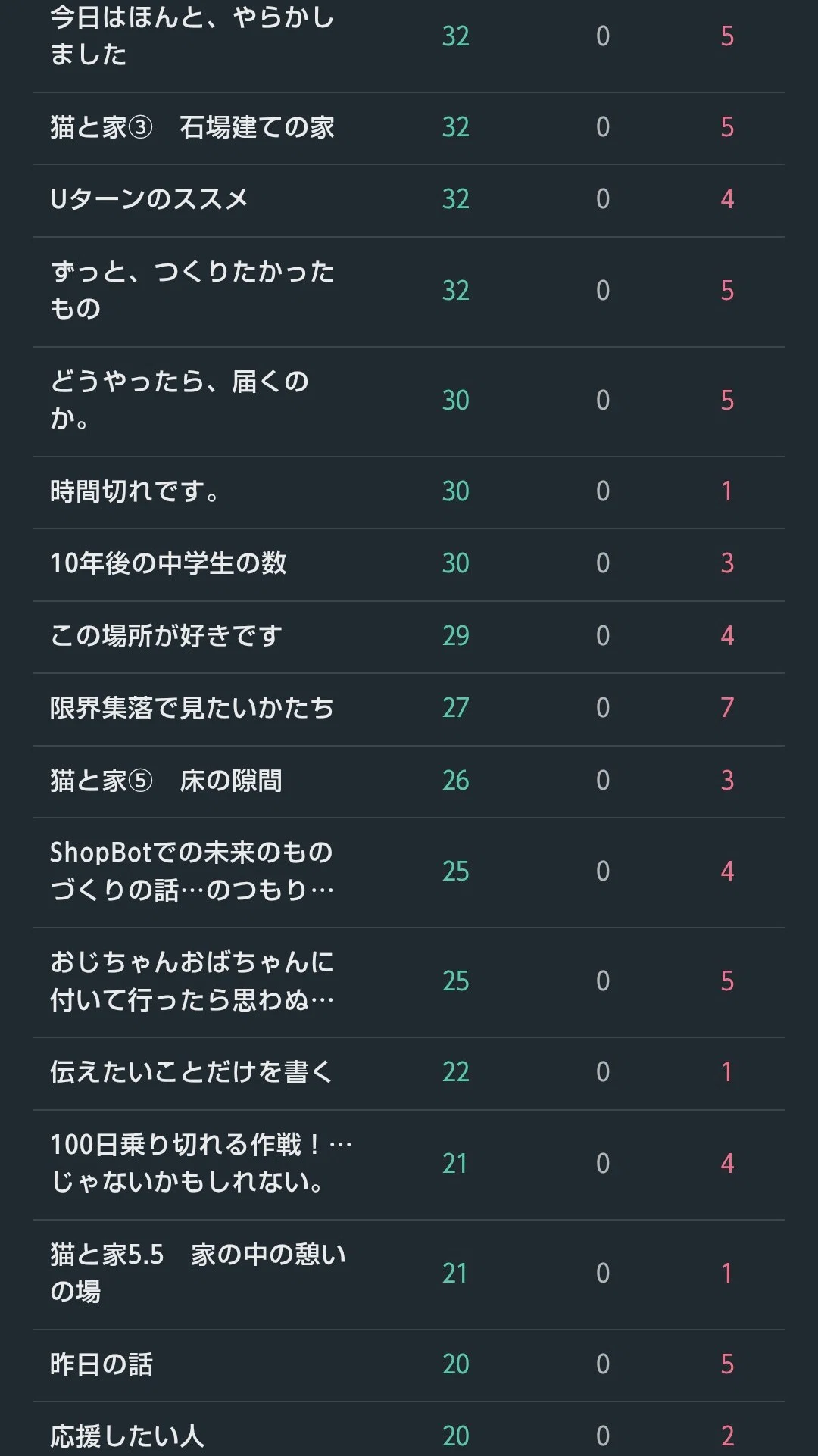Click view count 27 for 限界集落で見たいかたち

[x=456, y=708]
